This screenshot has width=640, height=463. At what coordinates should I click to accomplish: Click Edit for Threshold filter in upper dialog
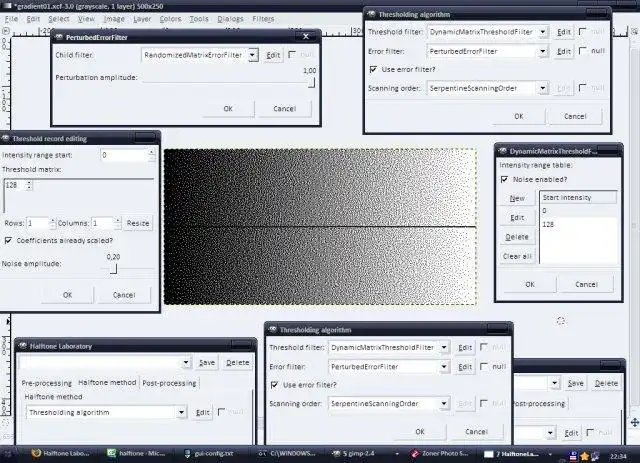[x=564, y=32]
